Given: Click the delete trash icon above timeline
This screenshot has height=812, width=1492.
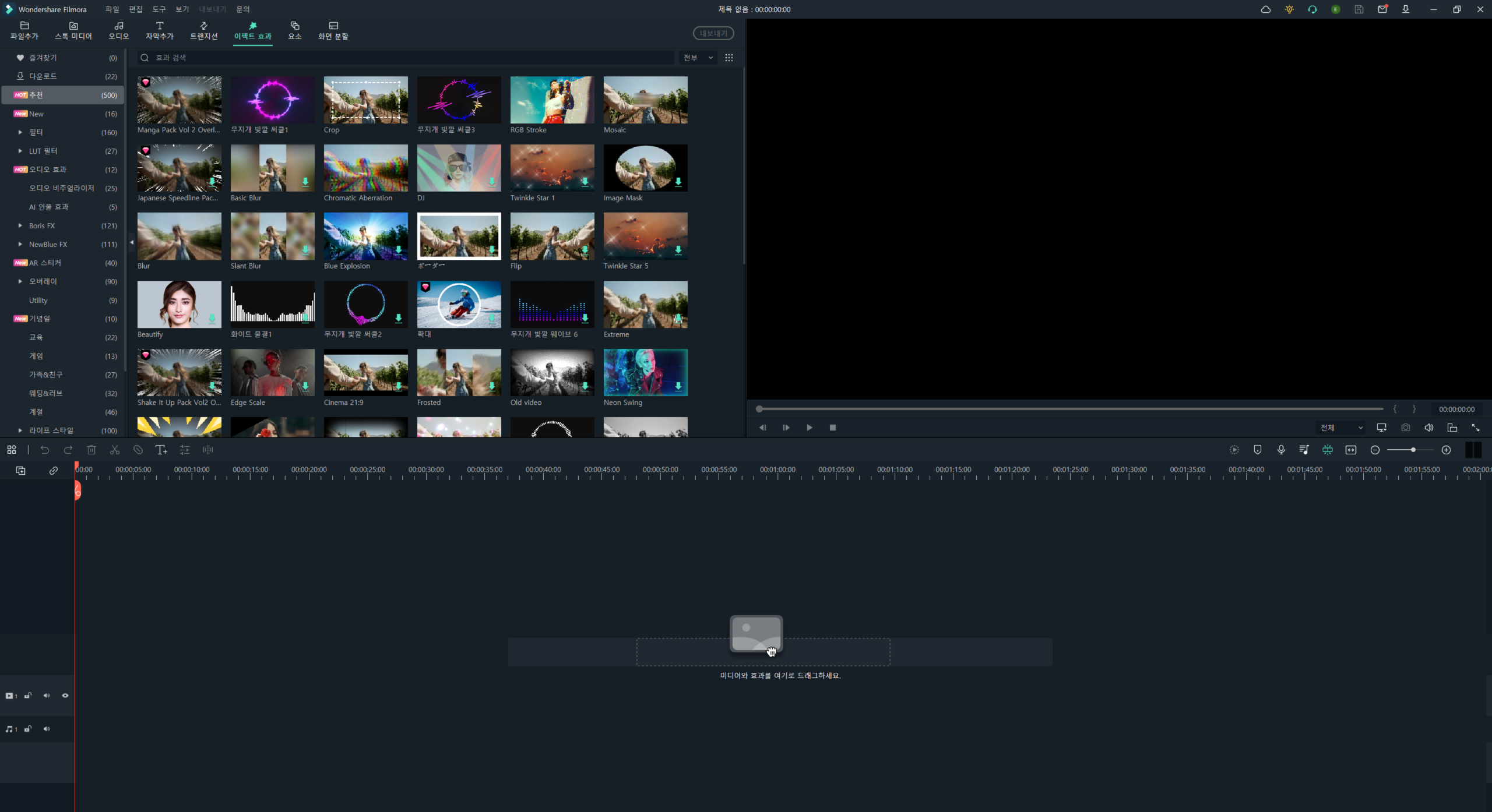Looking at the screenshot, I should click(x=92, y=450).
